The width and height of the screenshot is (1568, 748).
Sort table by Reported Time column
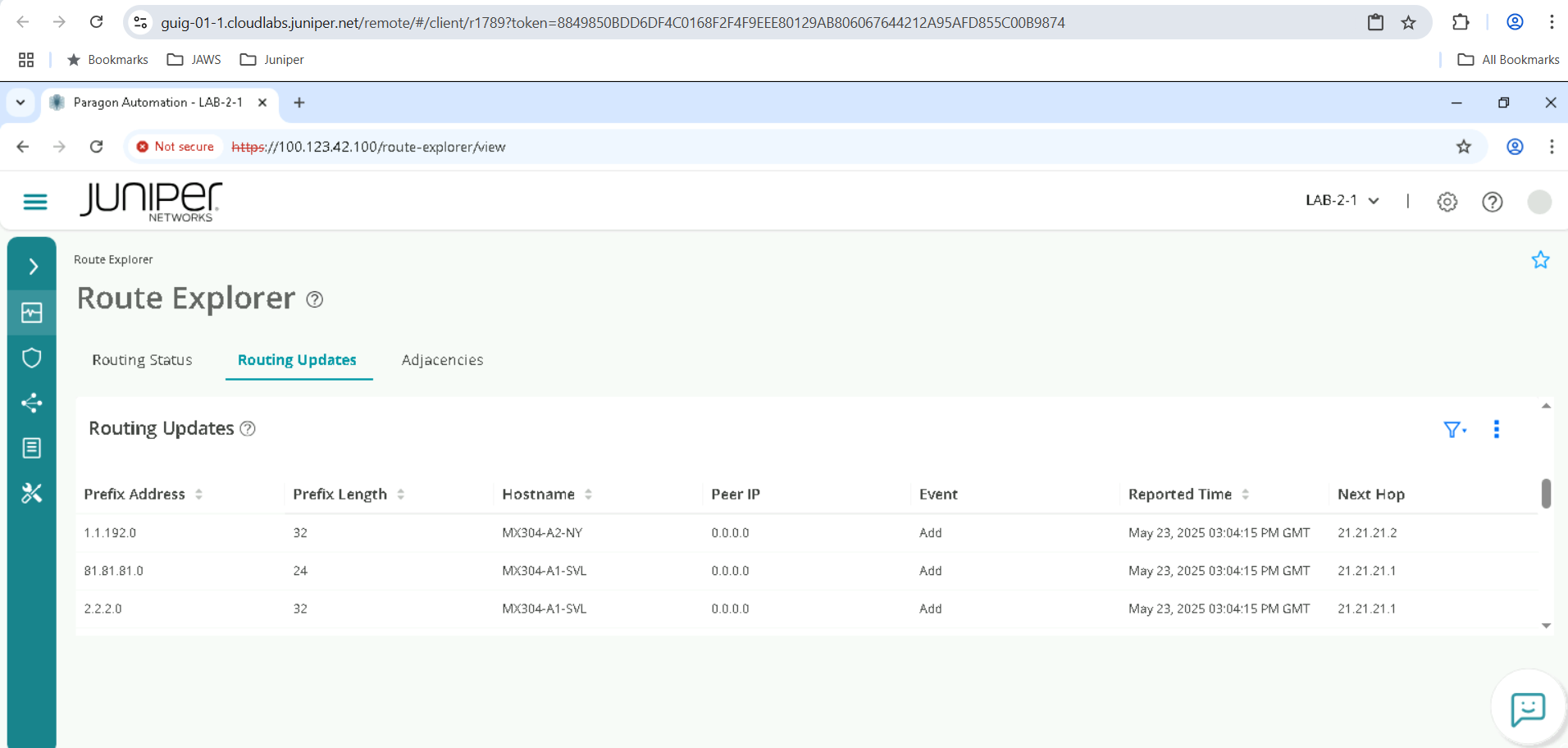1245,495
